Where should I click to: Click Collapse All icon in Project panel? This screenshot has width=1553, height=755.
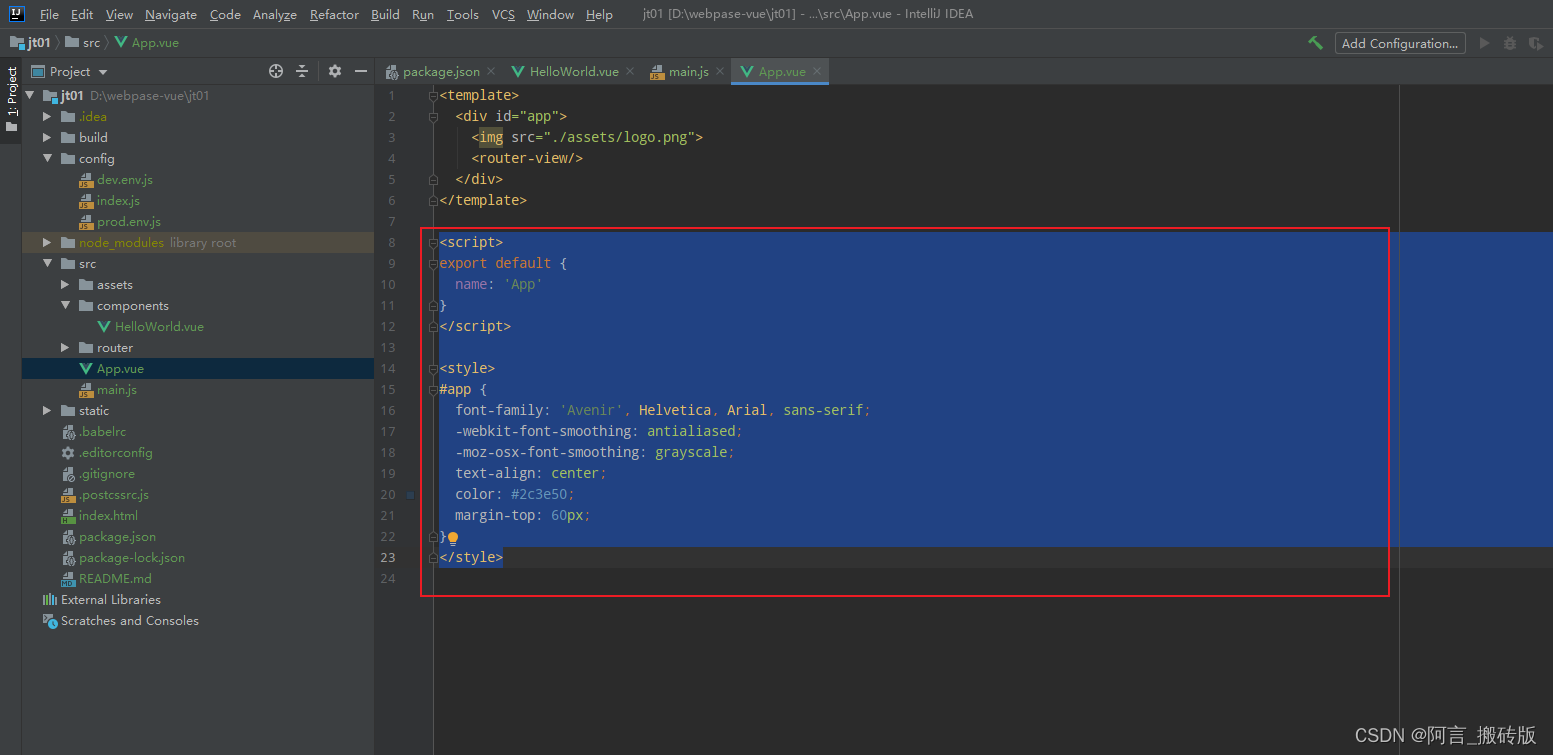tap(303, 71)
